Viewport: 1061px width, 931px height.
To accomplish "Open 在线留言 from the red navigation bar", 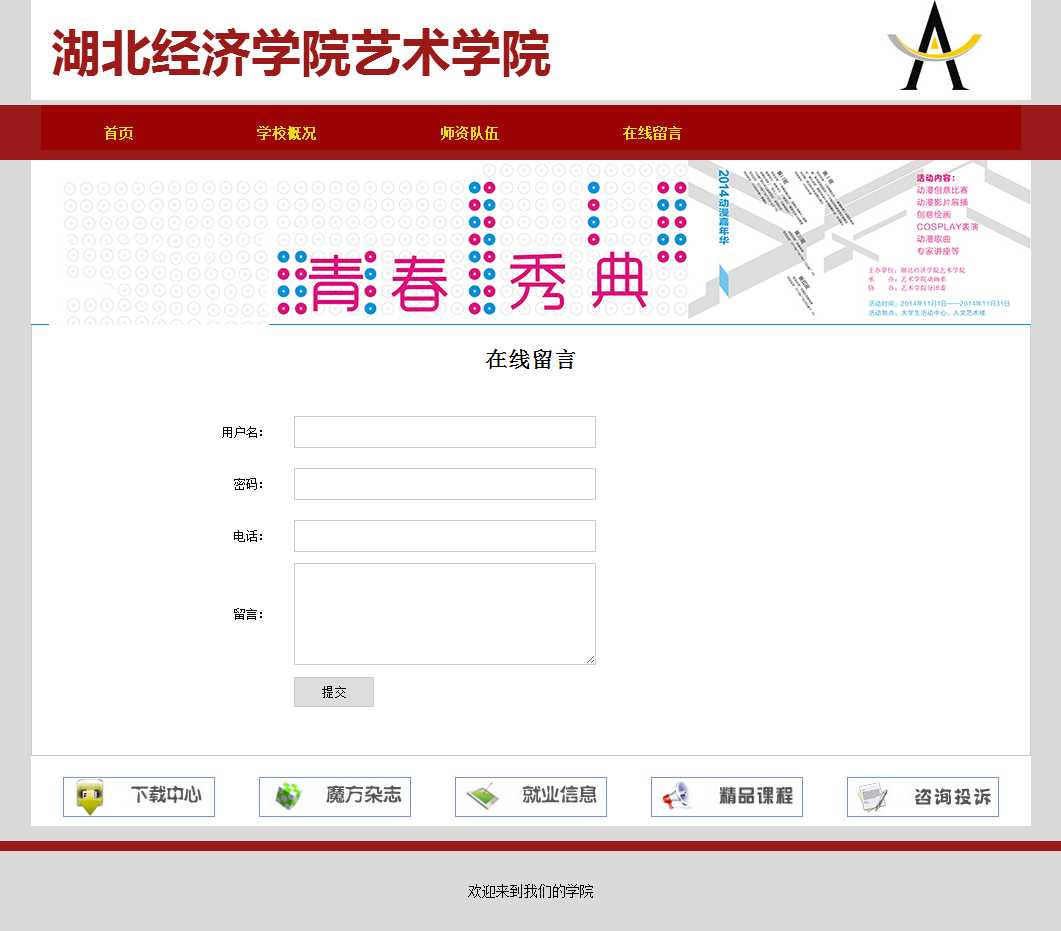I will (652, 133).
